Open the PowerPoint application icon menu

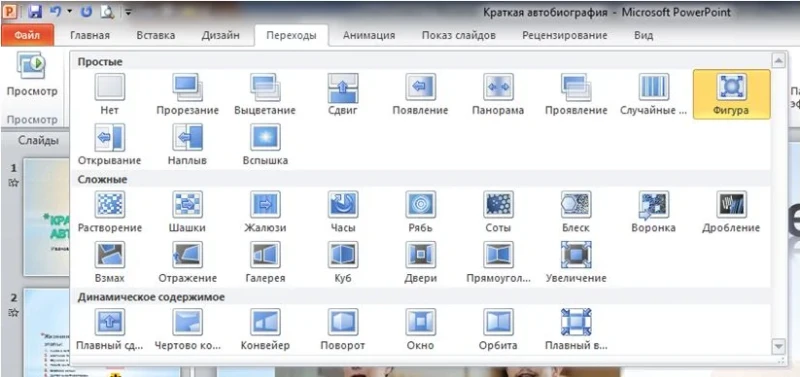(10, 11)
